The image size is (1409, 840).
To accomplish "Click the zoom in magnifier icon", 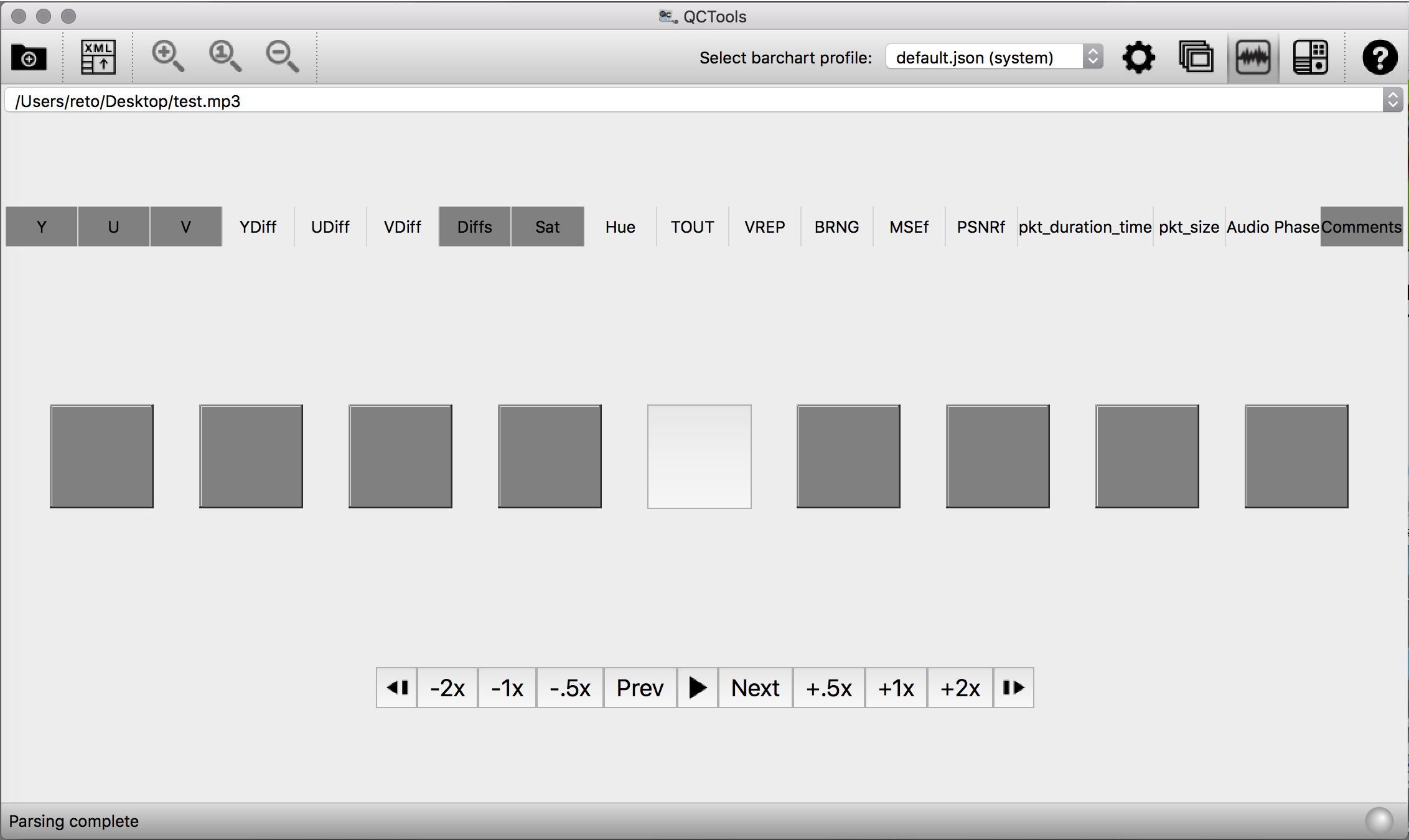I will click(167, 57).
